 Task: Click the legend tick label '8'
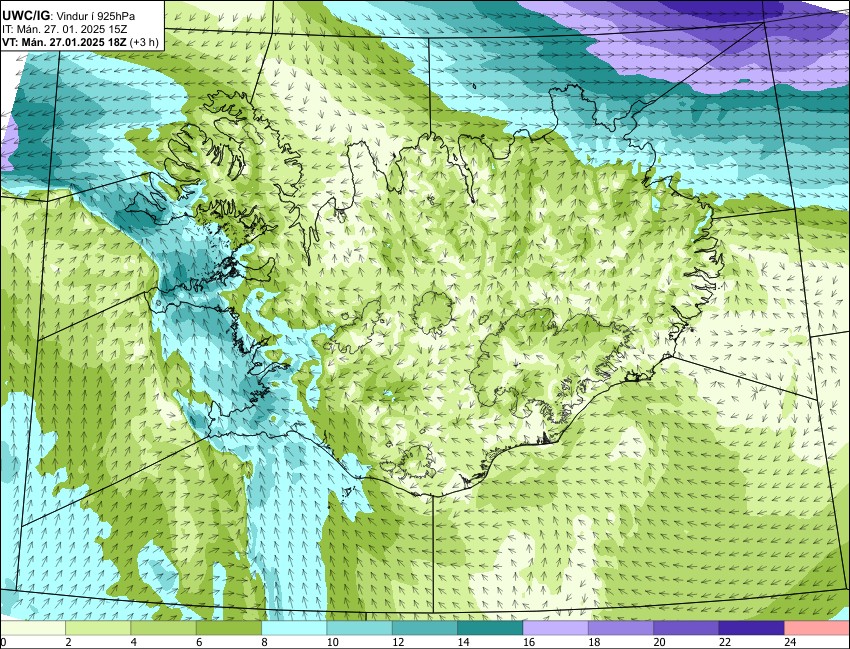pyautogui.click(x=265, y=642)
